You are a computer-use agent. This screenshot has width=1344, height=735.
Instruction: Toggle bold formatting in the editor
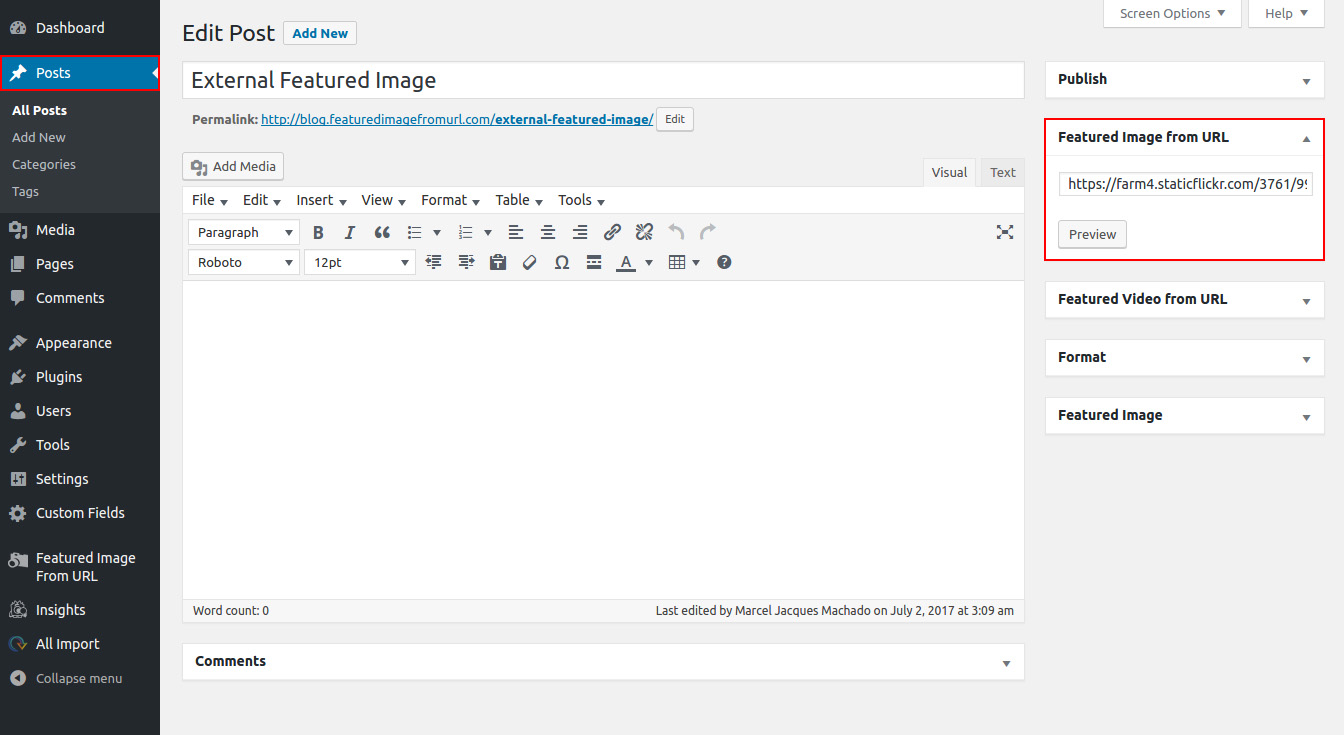[318, 233]
